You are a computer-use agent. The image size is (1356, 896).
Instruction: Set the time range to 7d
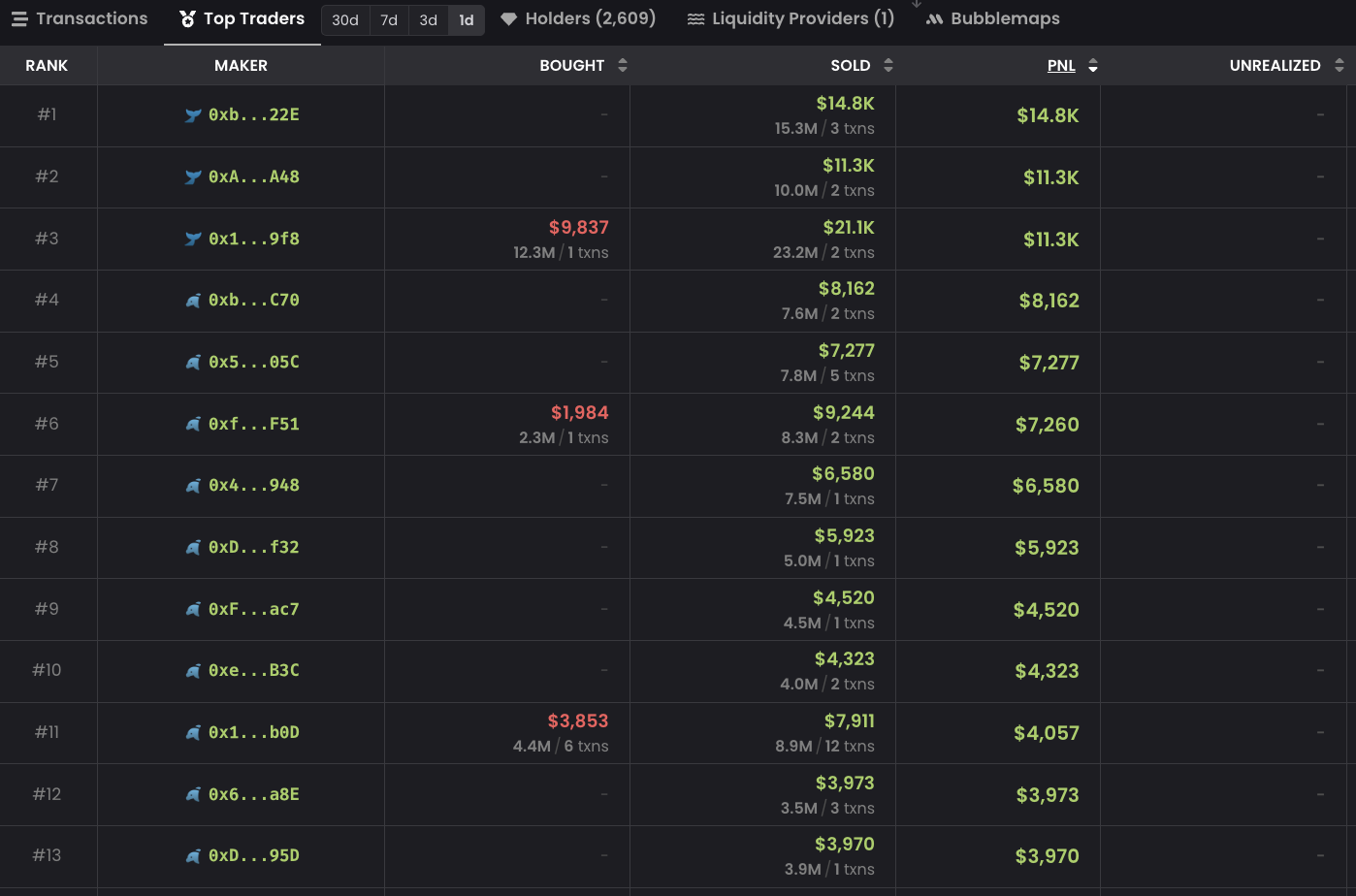(389, 20)
